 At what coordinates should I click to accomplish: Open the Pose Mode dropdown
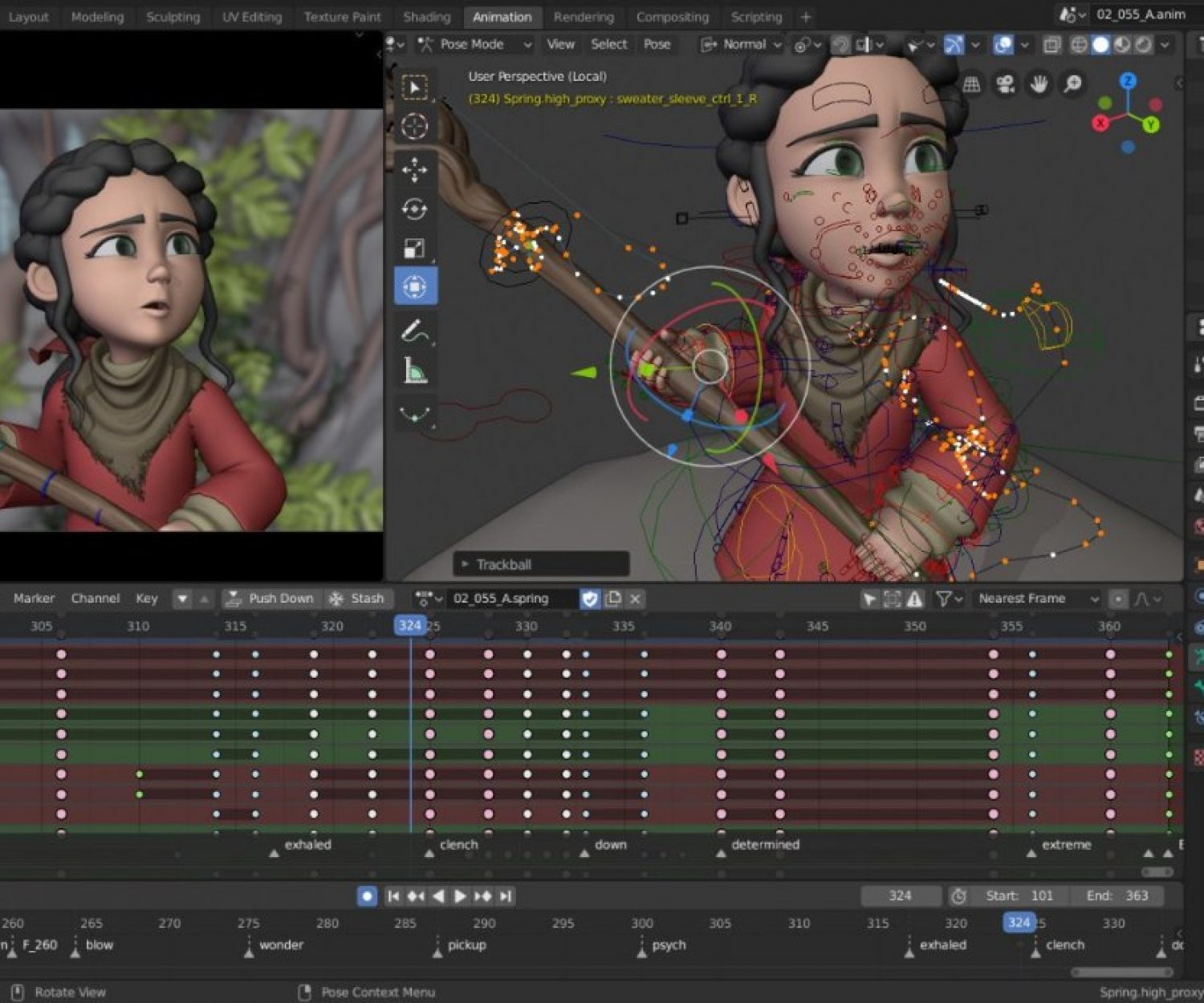[475, 45]
